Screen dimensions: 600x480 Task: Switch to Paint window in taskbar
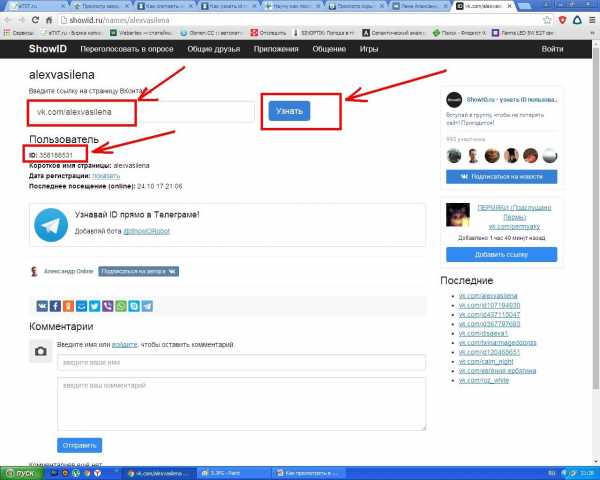(x=233, y=473)
